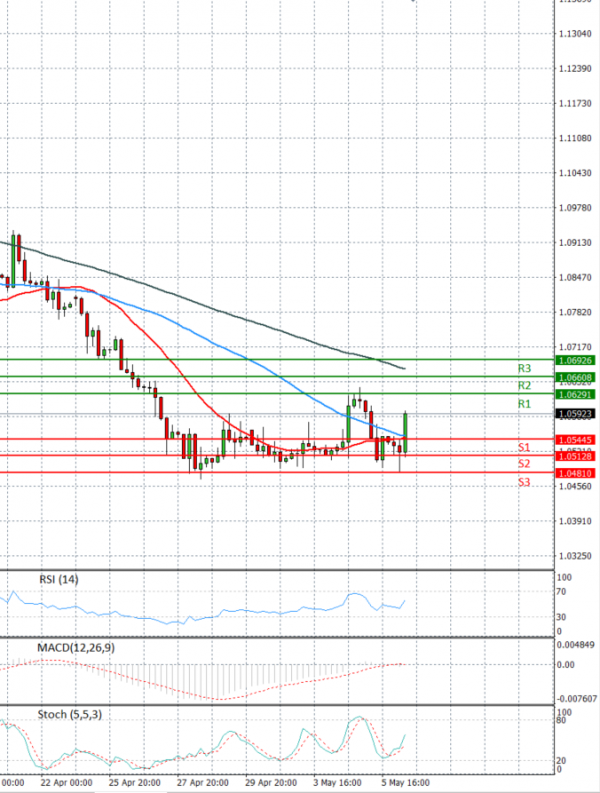Click the 1.08470 price axis label

(575, 278)
